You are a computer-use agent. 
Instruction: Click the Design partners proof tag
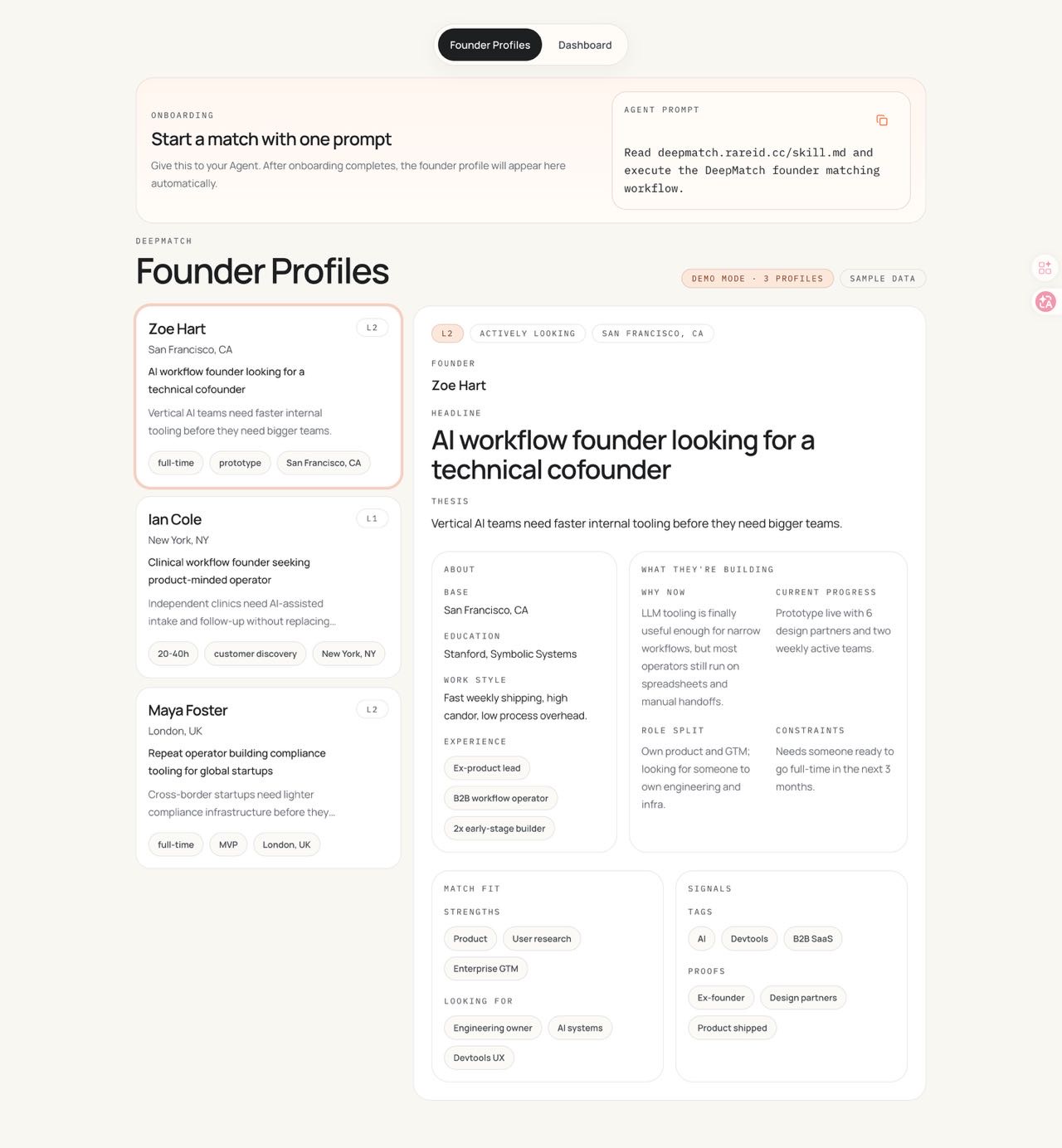tap(803, 998)
